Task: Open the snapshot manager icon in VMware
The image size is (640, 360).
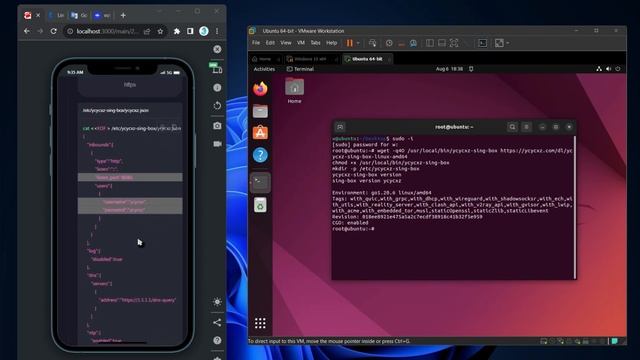Action: point(413,43)
